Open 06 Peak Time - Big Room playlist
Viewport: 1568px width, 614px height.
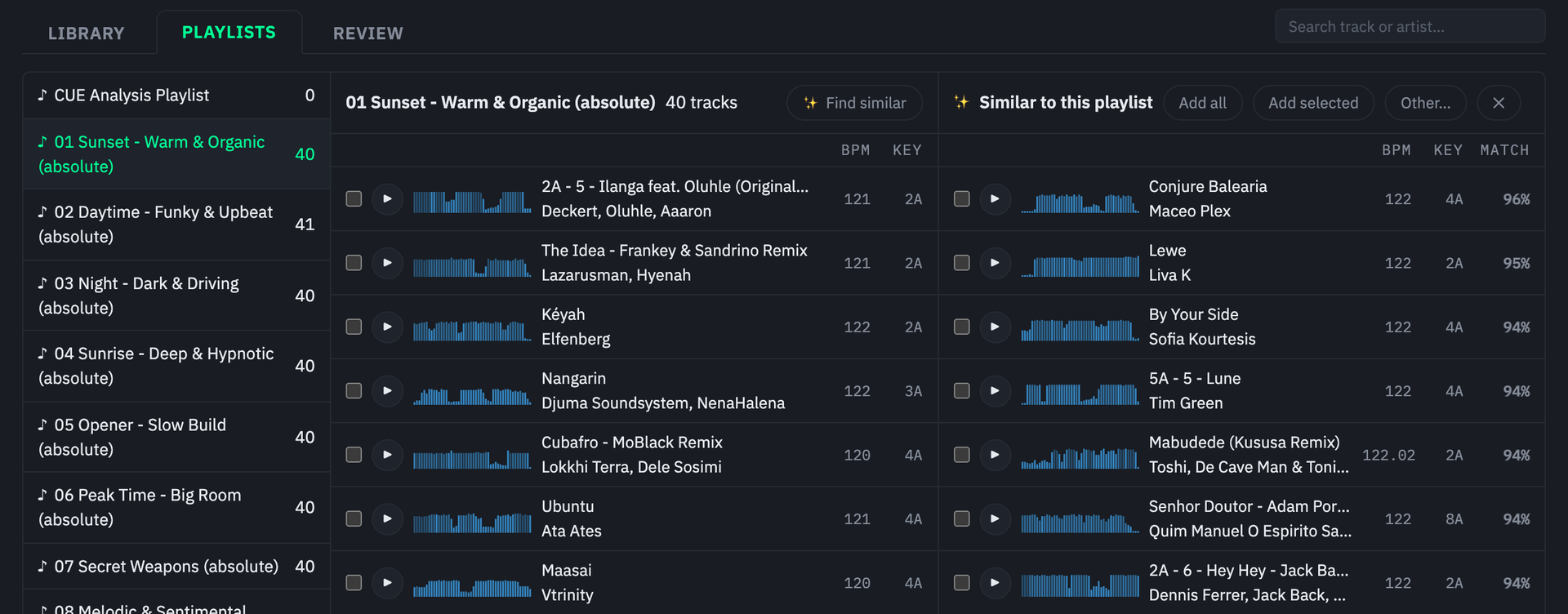click(x=176, y=507)
